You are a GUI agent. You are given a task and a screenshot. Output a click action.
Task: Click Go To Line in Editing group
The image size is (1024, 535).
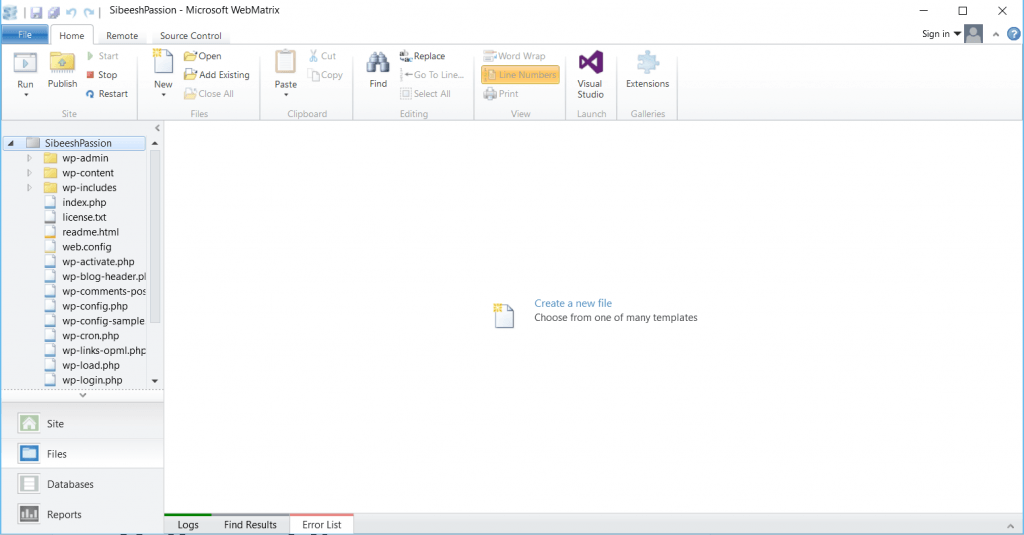432,75
